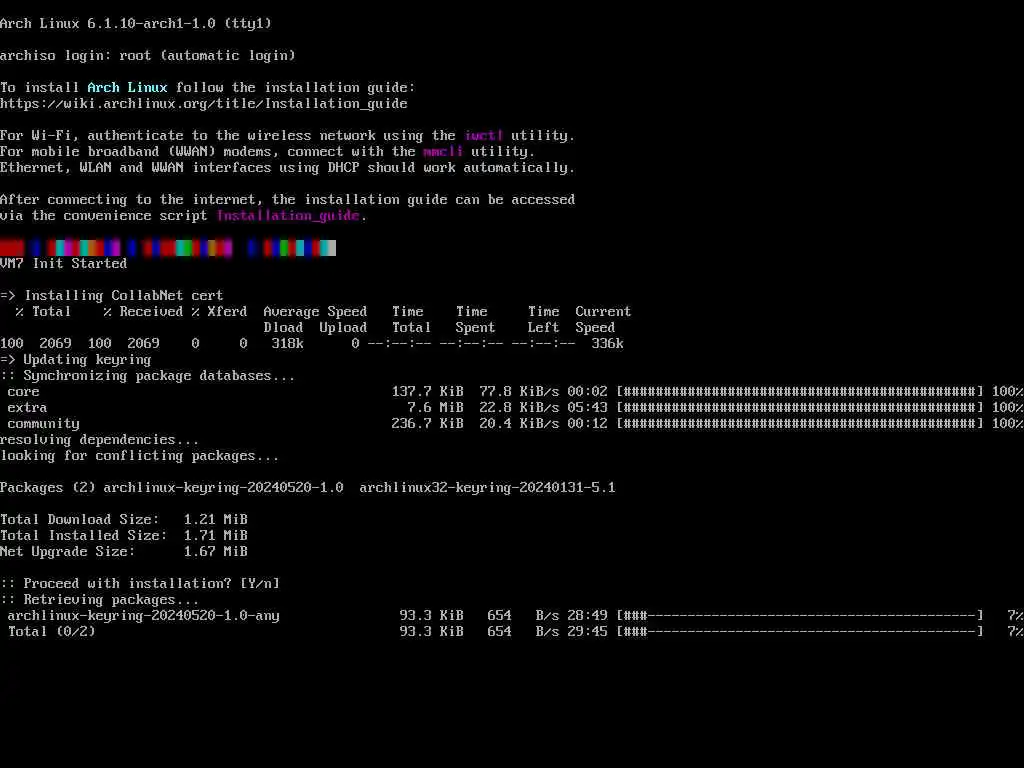Click the magenta 'iwctl' utility name
The width and height of the screenshot is (1024, 768).
484,135
